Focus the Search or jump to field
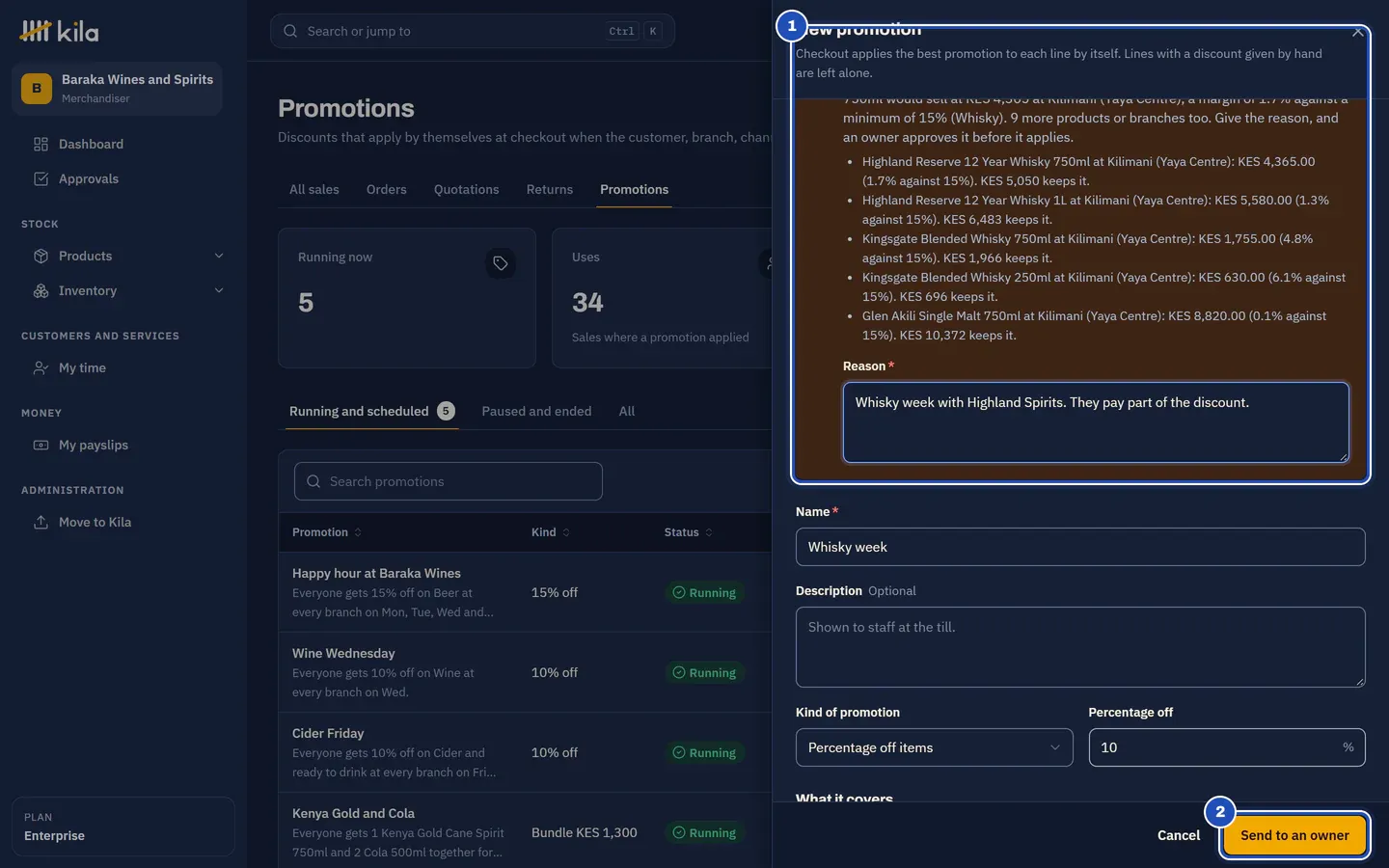The image size is (1389, 868). coord(473,31)
